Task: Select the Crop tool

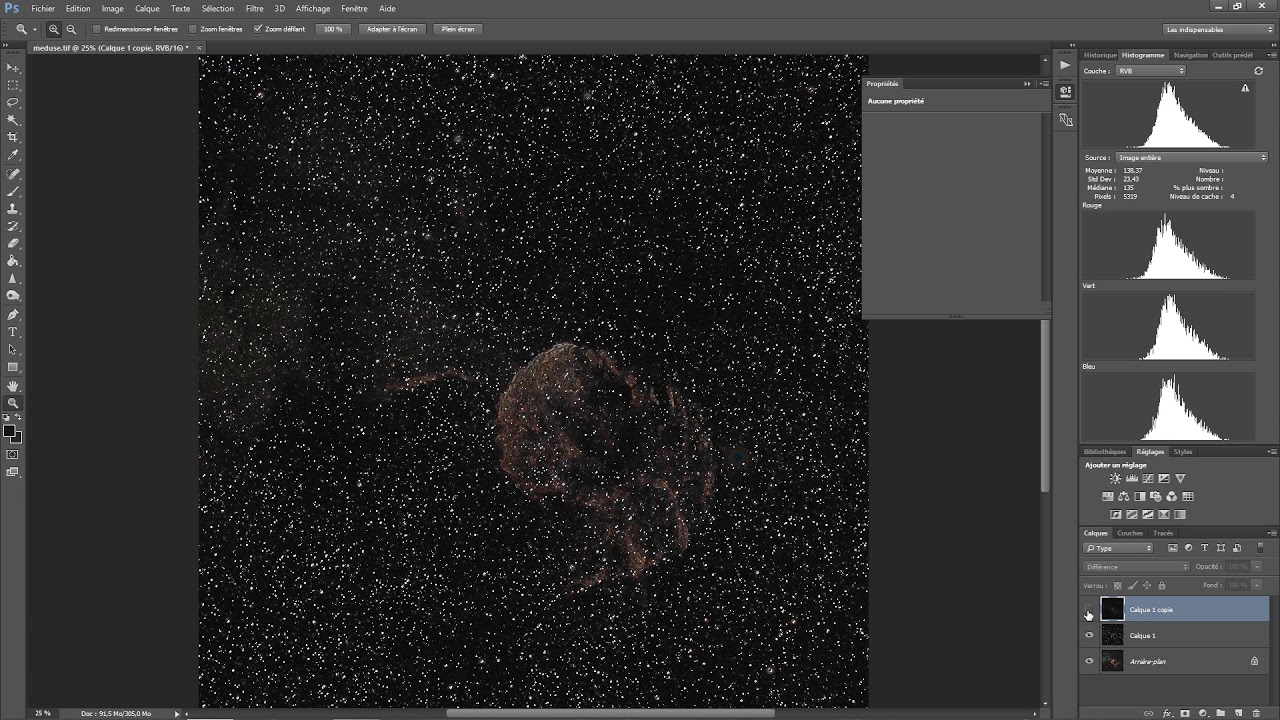Action: click(13, 137)
